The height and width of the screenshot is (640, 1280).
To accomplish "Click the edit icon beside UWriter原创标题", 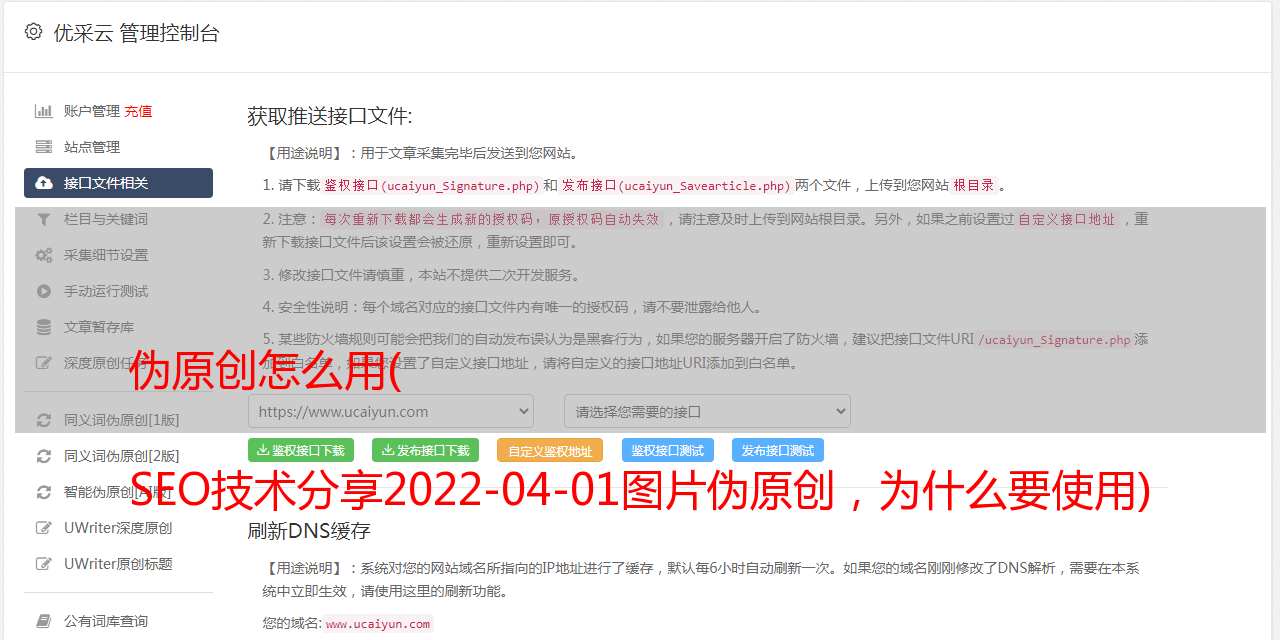I will tap(44, 564).
